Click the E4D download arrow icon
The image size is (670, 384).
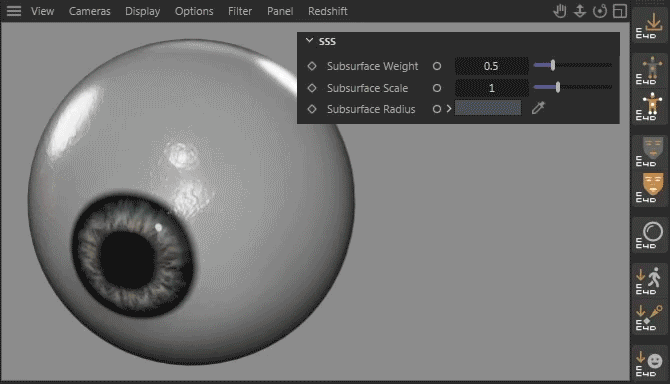649,26
